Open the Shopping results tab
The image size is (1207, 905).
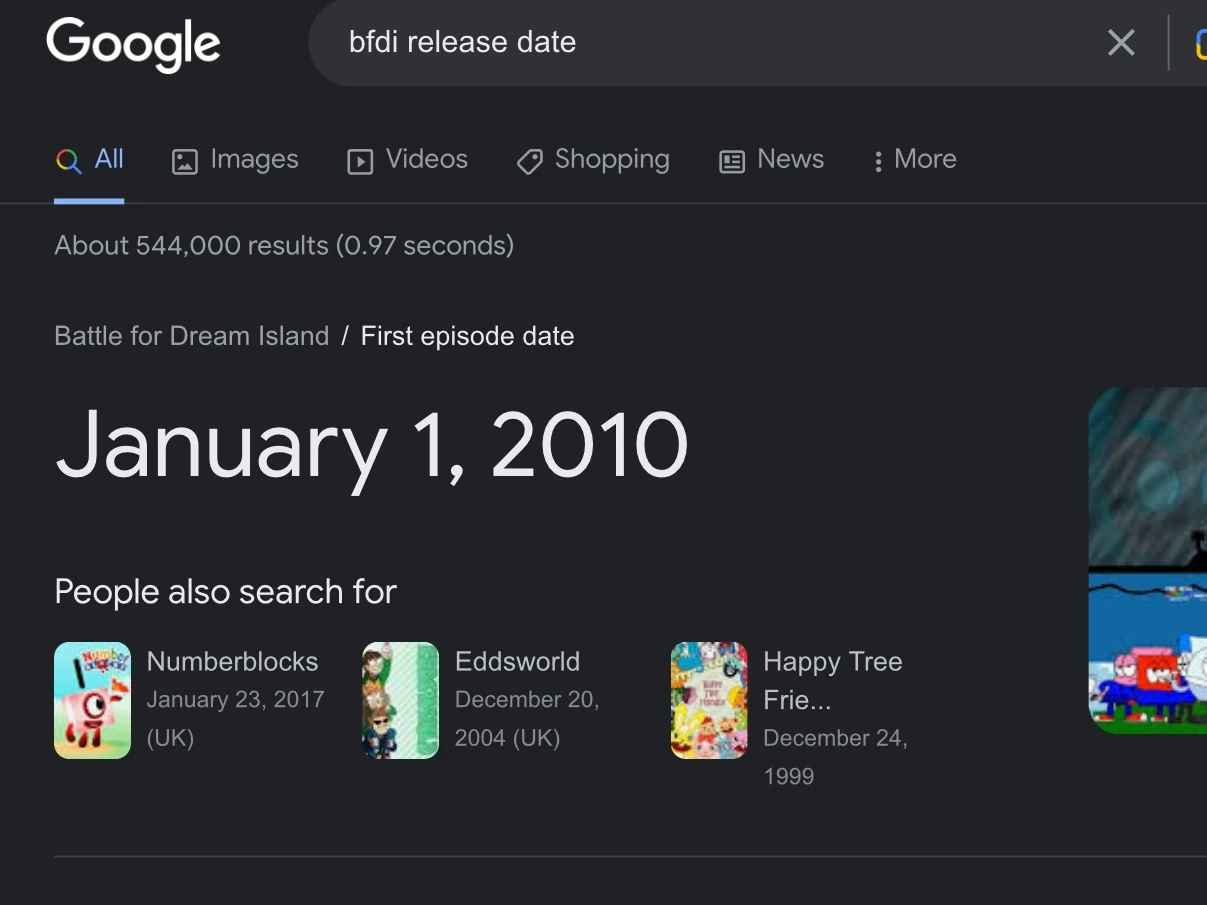612,159
